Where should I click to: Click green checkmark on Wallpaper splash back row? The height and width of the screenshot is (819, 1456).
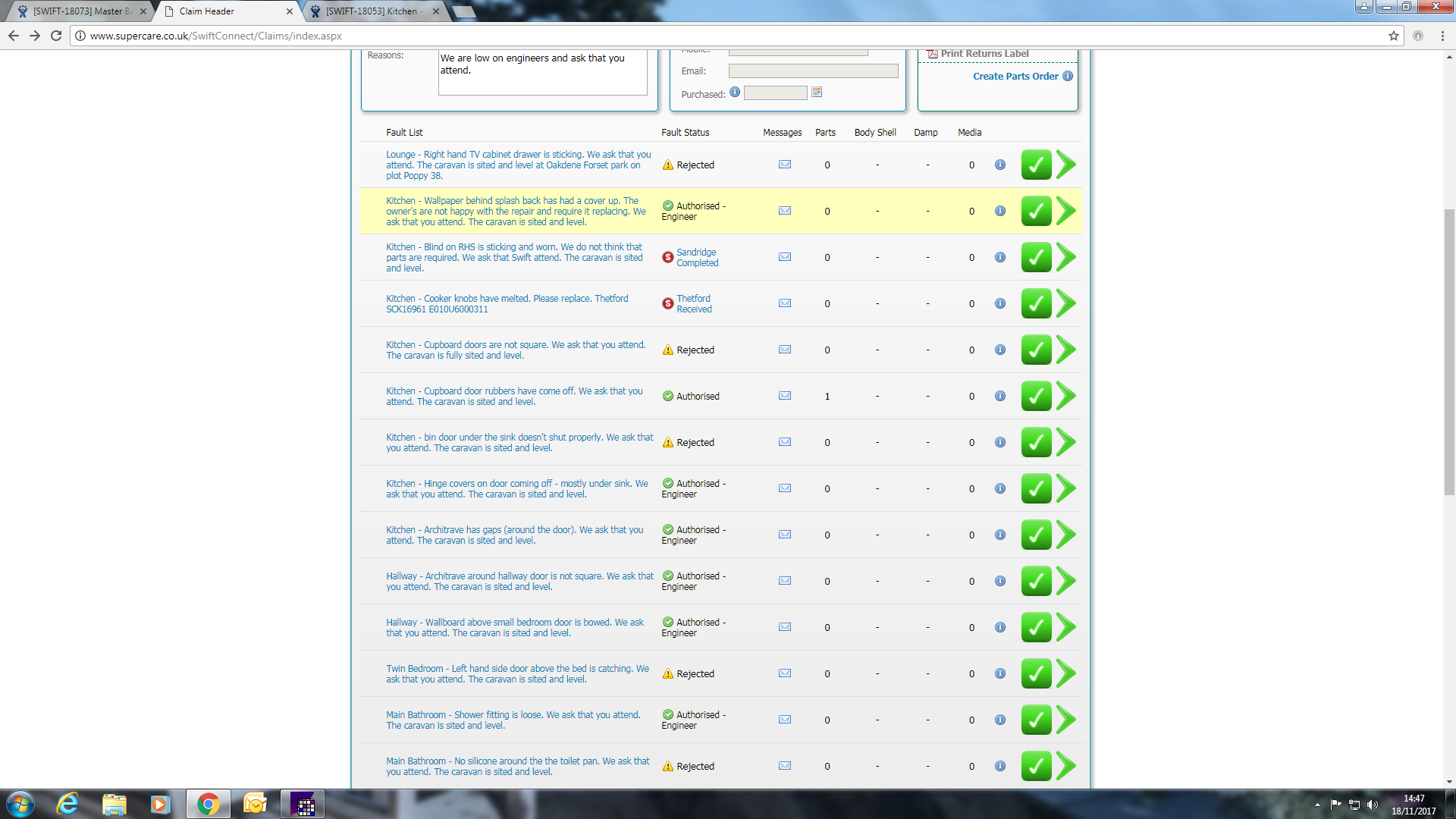[x=1036, y=211]
